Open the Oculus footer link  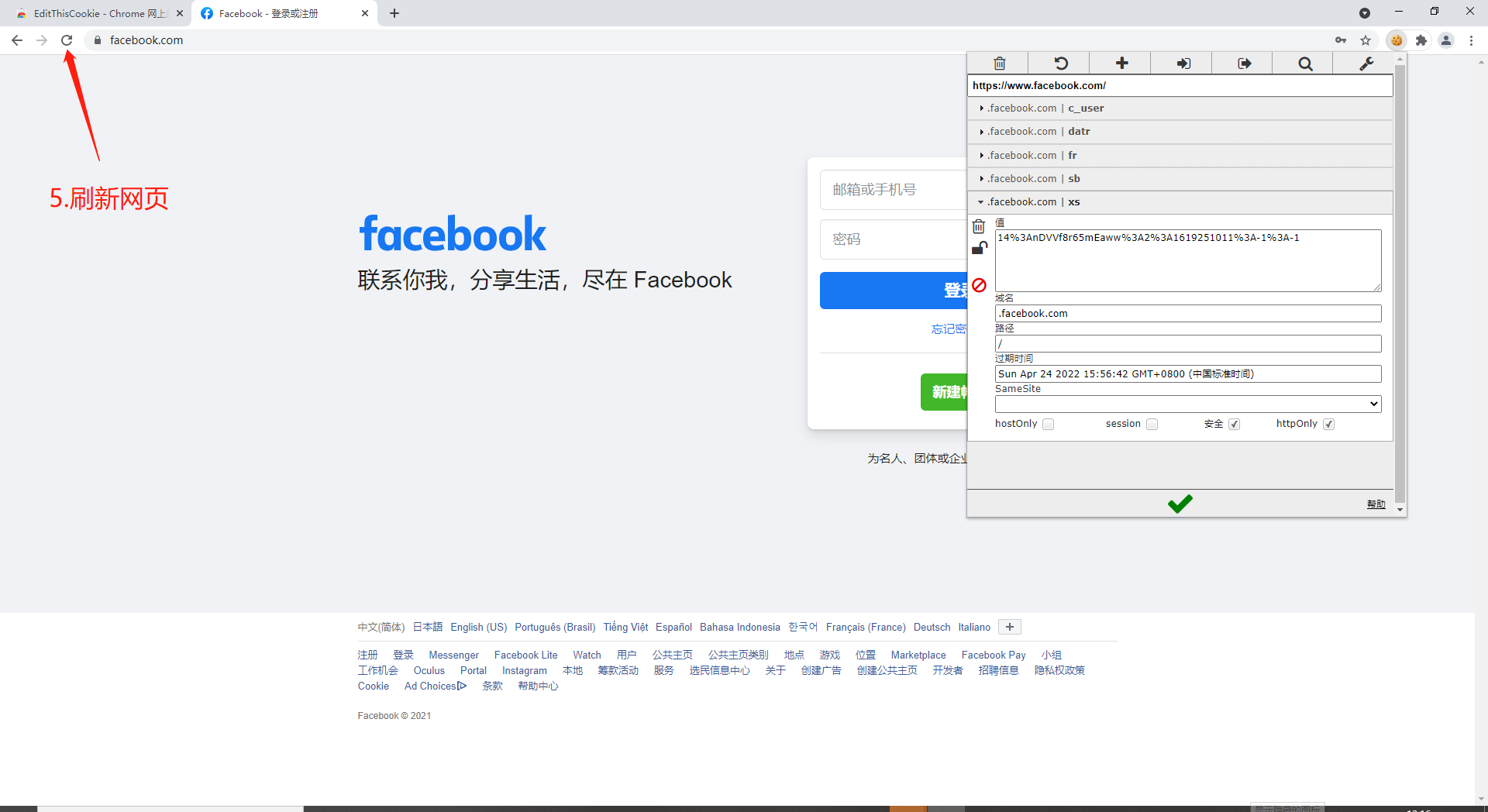[x=429, y=670]
